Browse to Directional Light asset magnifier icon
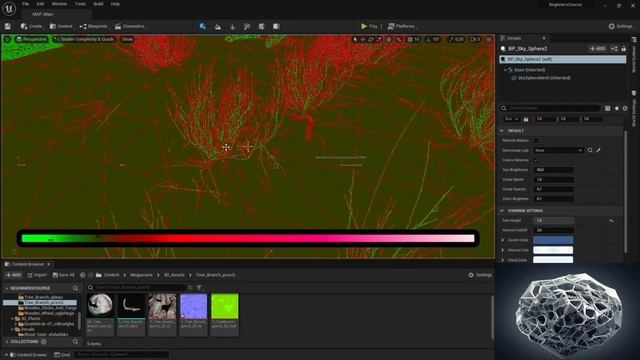 point(590,150)
